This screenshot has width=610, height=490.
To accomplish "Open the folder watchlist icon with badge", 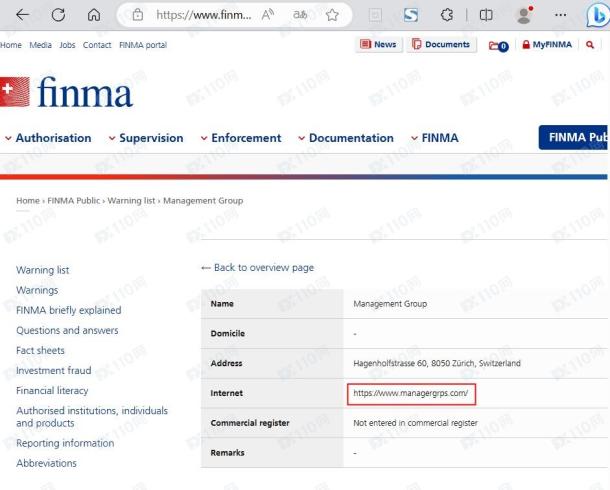I will point(498,46).
